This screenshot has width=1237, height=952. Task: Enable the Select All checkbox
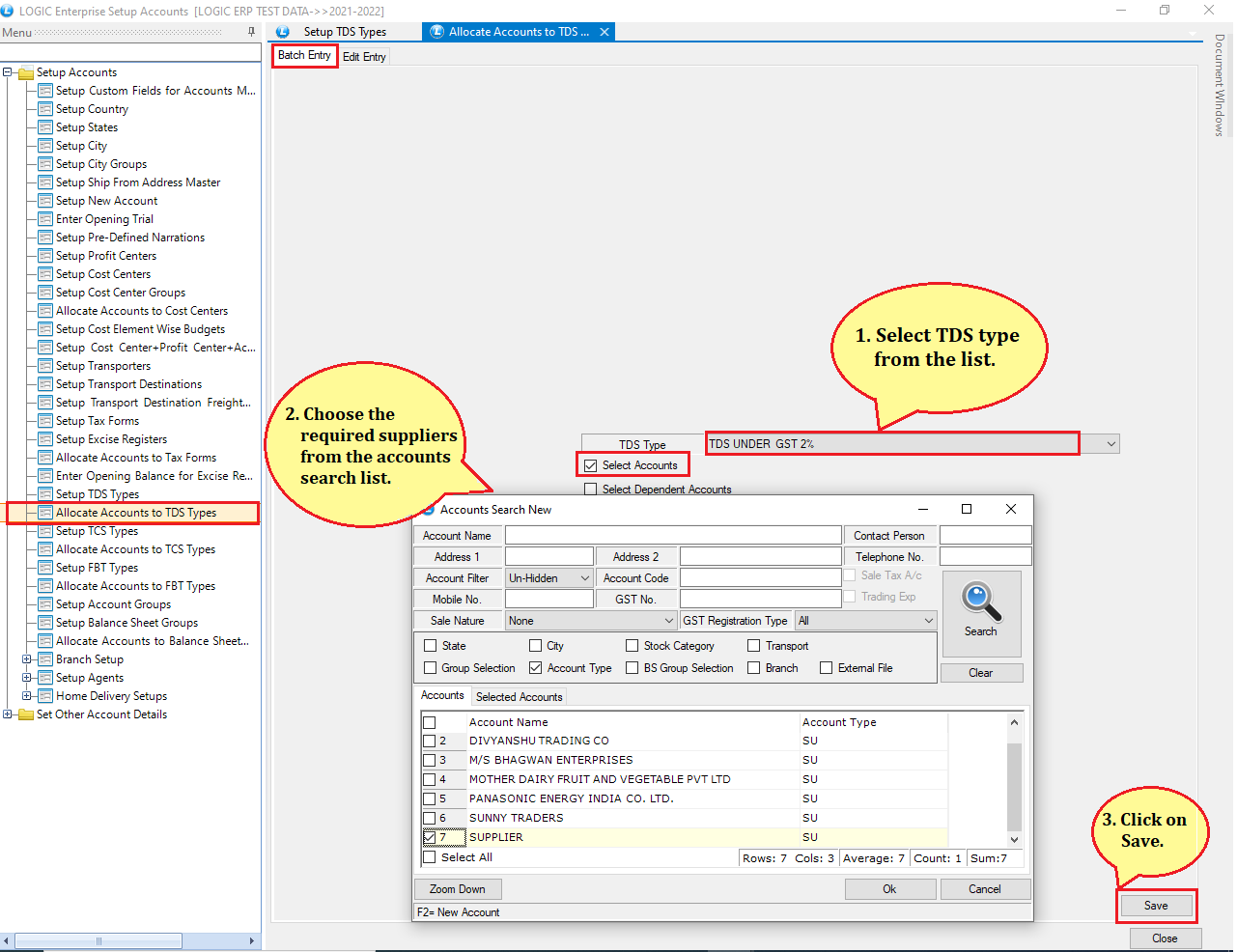(x=430, y=857)
